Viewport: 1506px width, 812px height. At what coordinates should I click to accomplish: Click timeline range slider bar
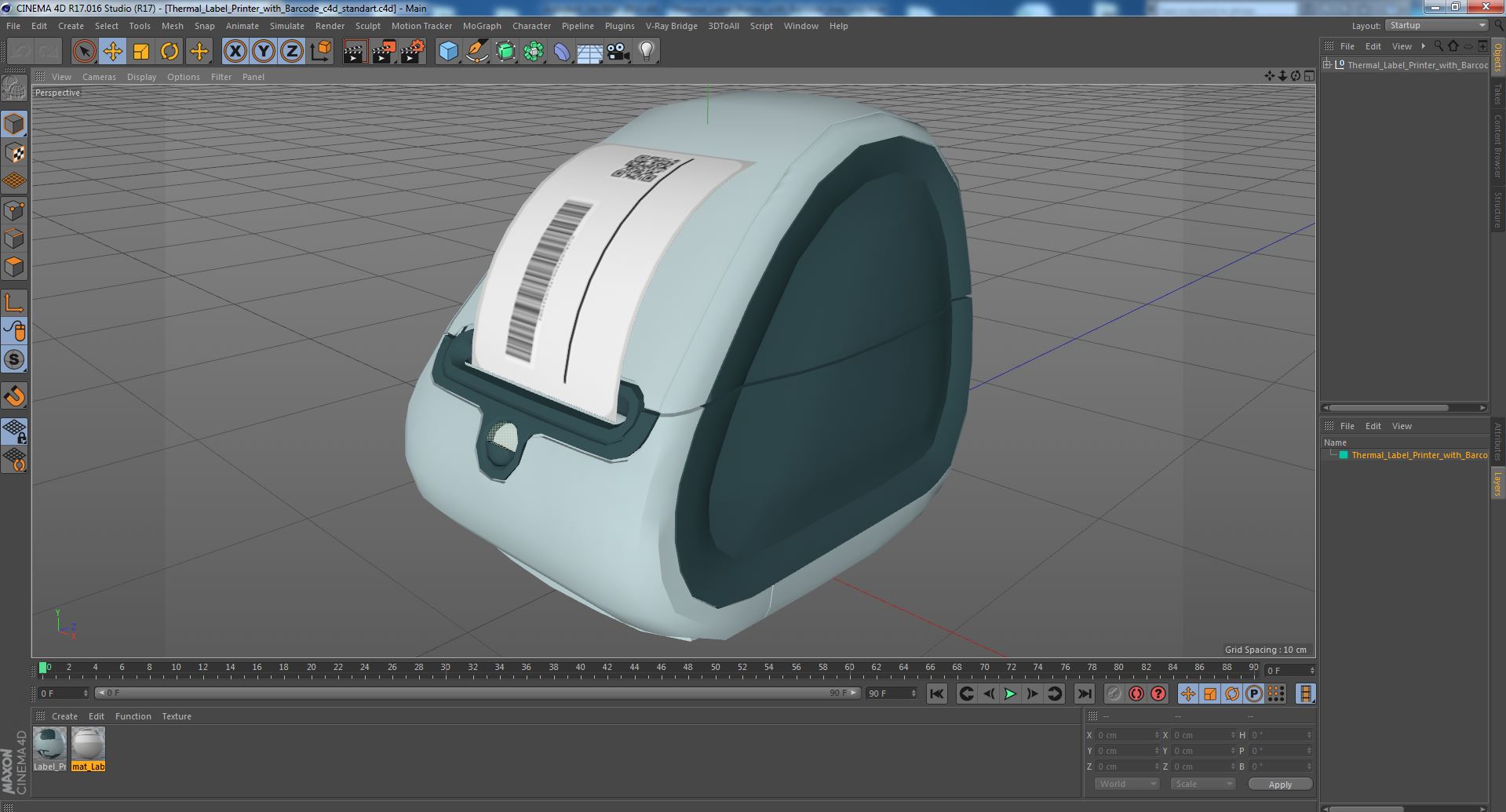click(477, 694)
